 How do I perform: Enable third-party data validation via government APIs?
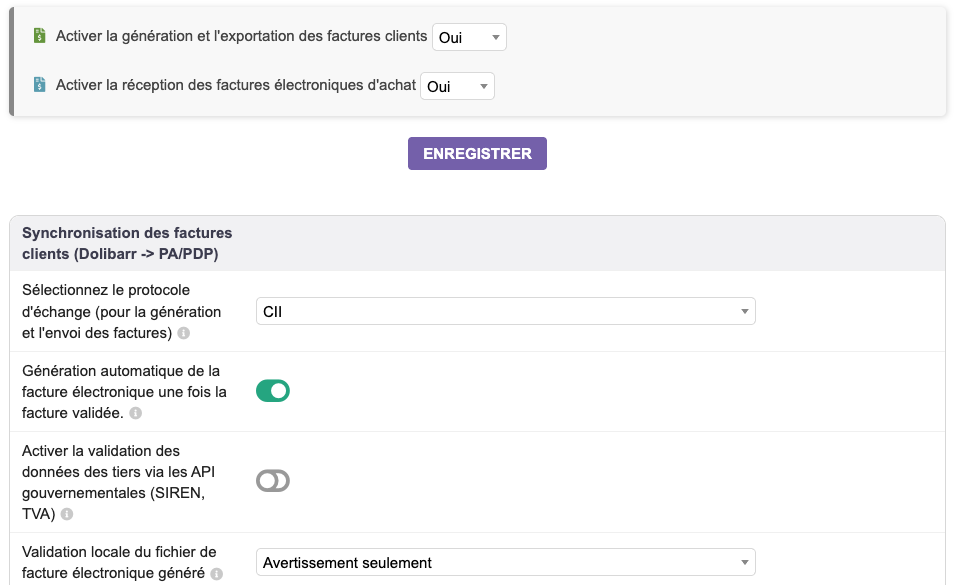point(273,481)
